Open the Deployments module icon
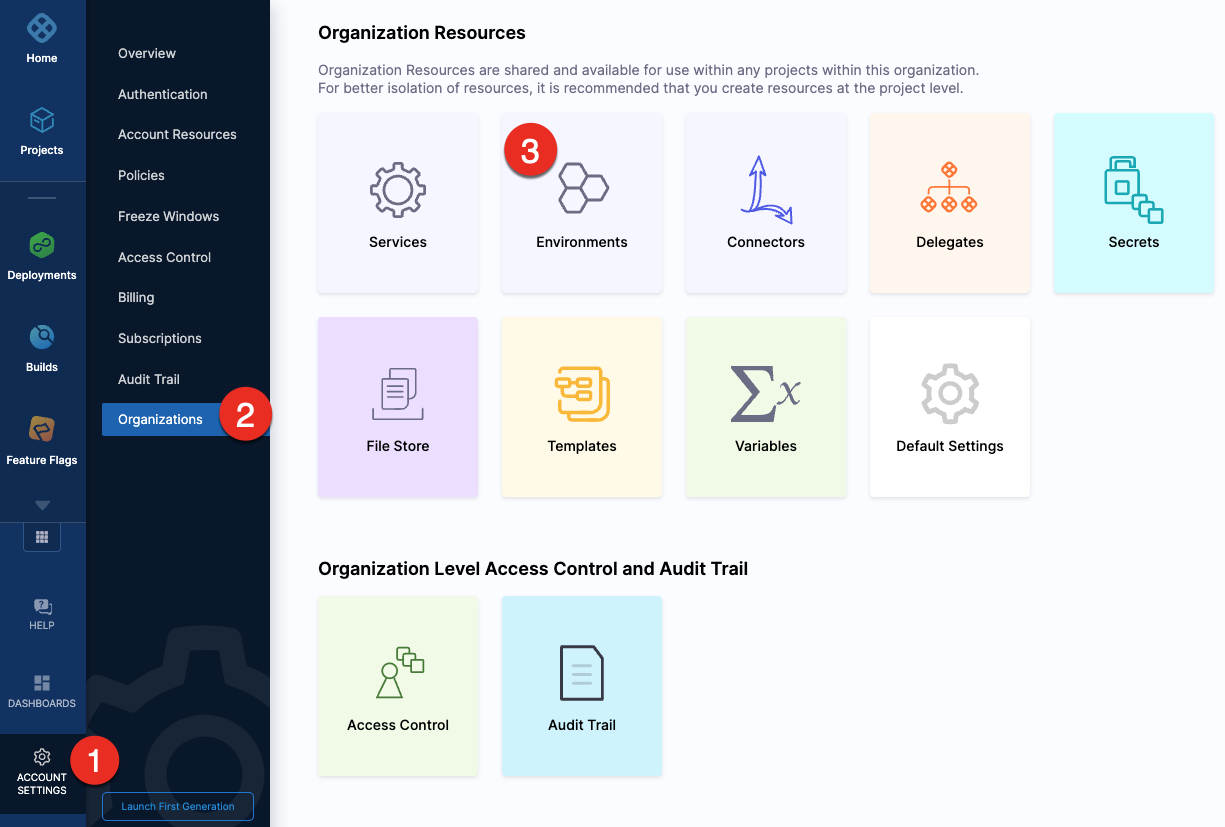 coord(42,245)
